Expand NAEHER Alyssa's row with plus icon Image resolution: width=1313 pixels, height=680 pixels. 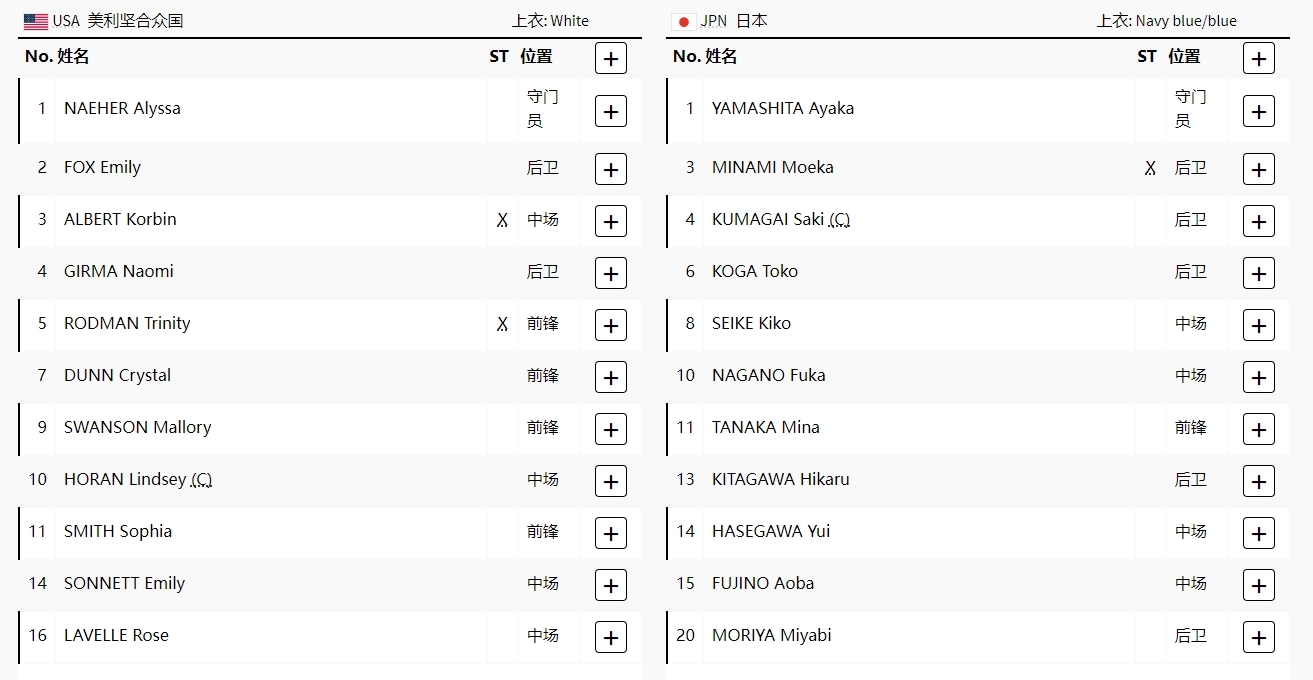pyautogui.click(x=611, y=111)
